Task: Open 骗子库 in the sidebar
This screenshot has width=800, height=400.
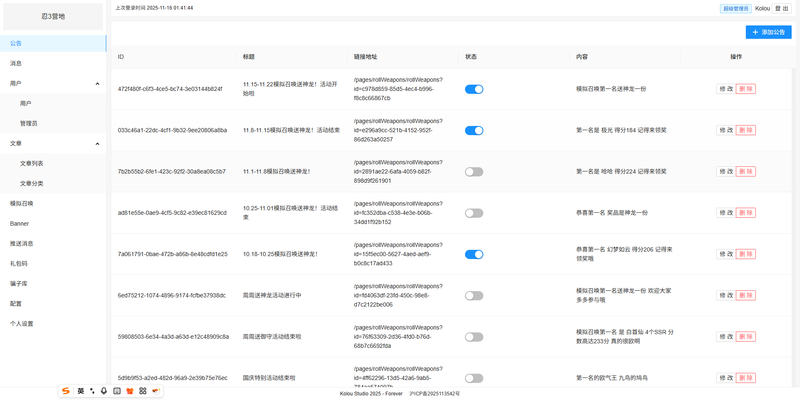Action: pyautogui.click(x=53, y=284)
